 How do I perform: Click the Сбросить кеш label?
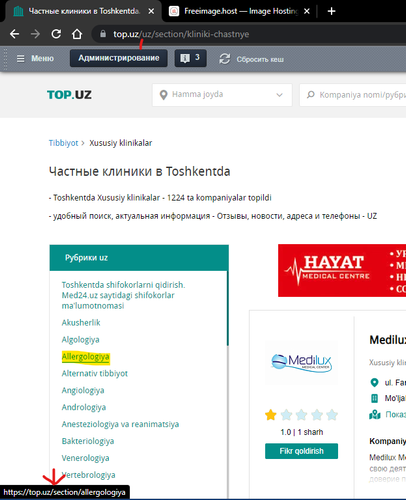pos(260,59)
